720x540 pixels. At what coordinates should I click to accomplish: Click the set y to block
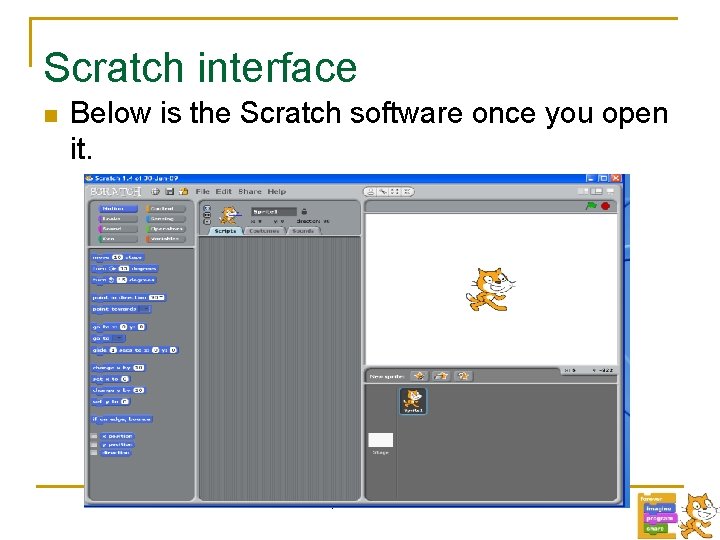pos(111,402)
